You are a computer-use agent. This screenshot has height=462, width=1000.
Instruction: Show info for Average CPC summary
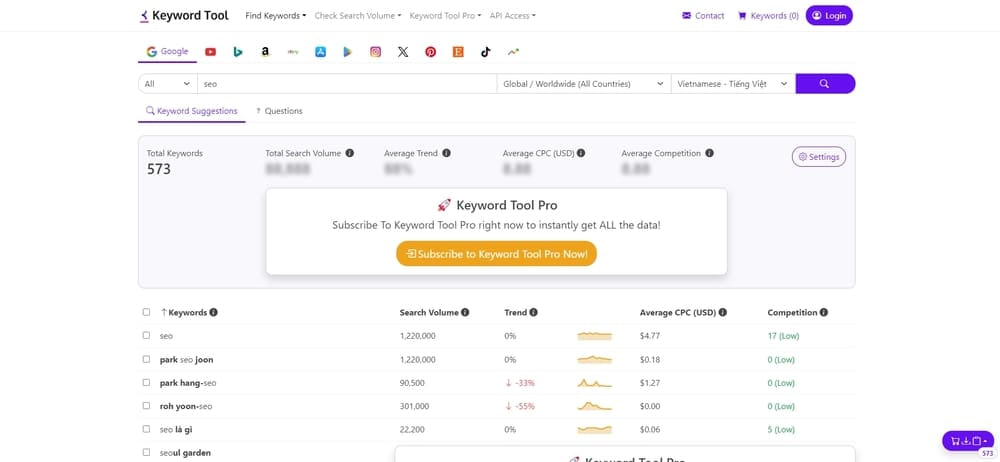click(x=581, y=153)
